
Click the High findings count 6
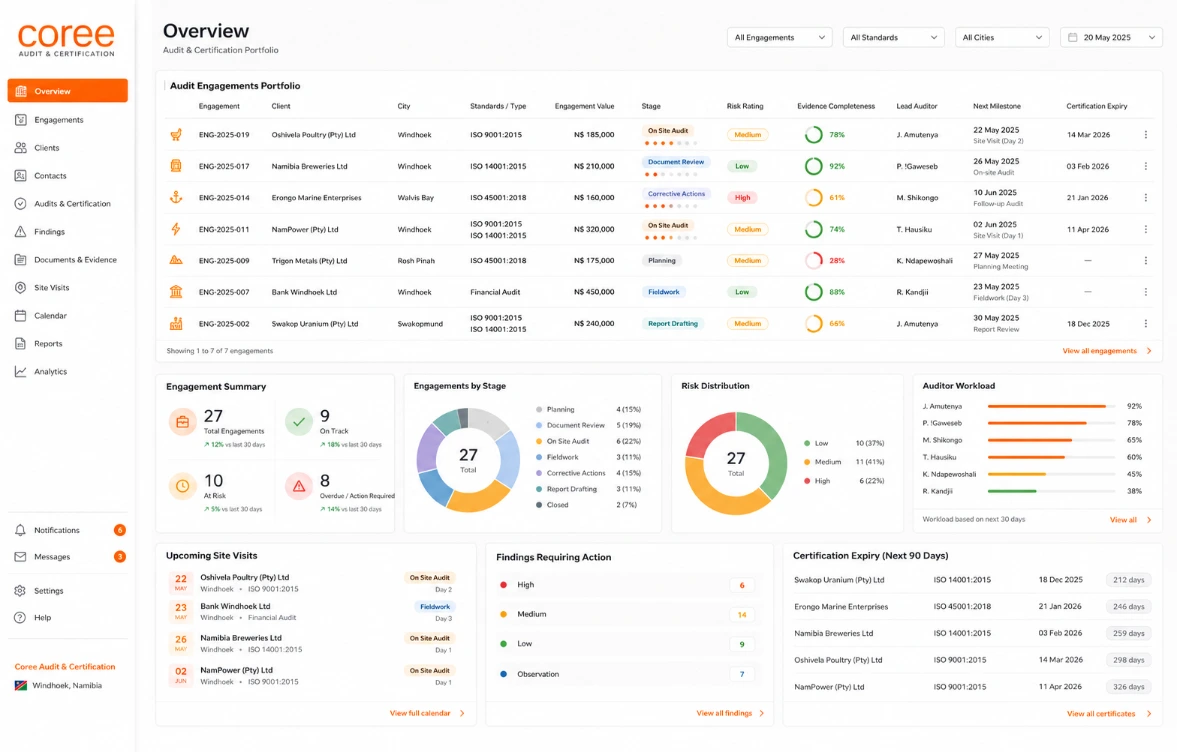click(x=742, y=585)
